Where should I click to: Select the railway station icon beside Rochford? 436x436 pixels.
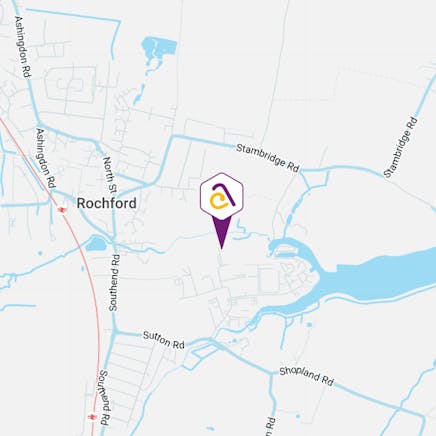point(62,210)
